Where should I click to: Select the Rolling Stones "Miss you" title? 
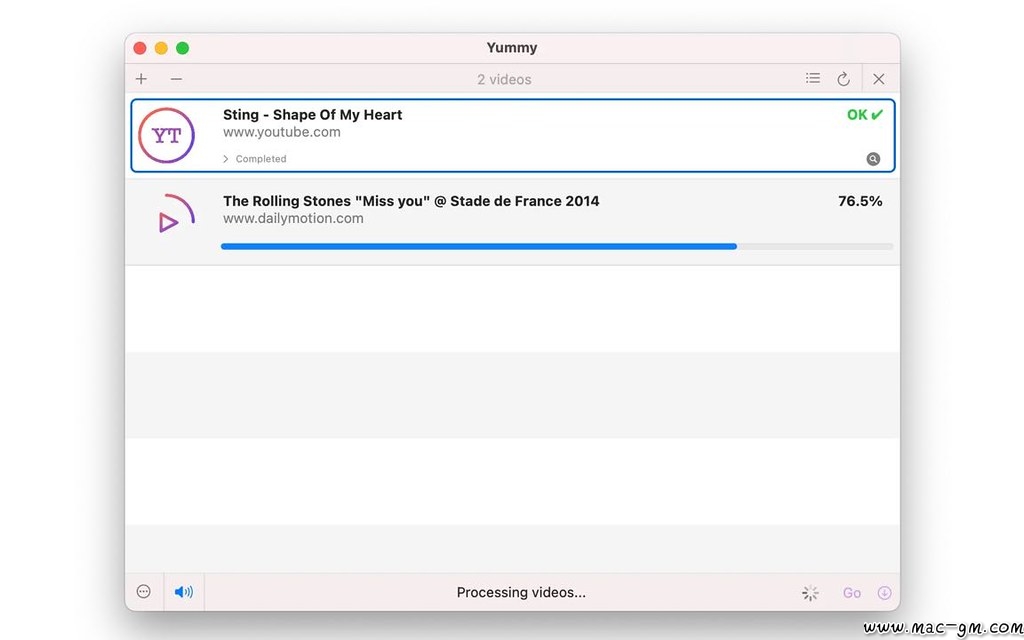tap(411, 201)
